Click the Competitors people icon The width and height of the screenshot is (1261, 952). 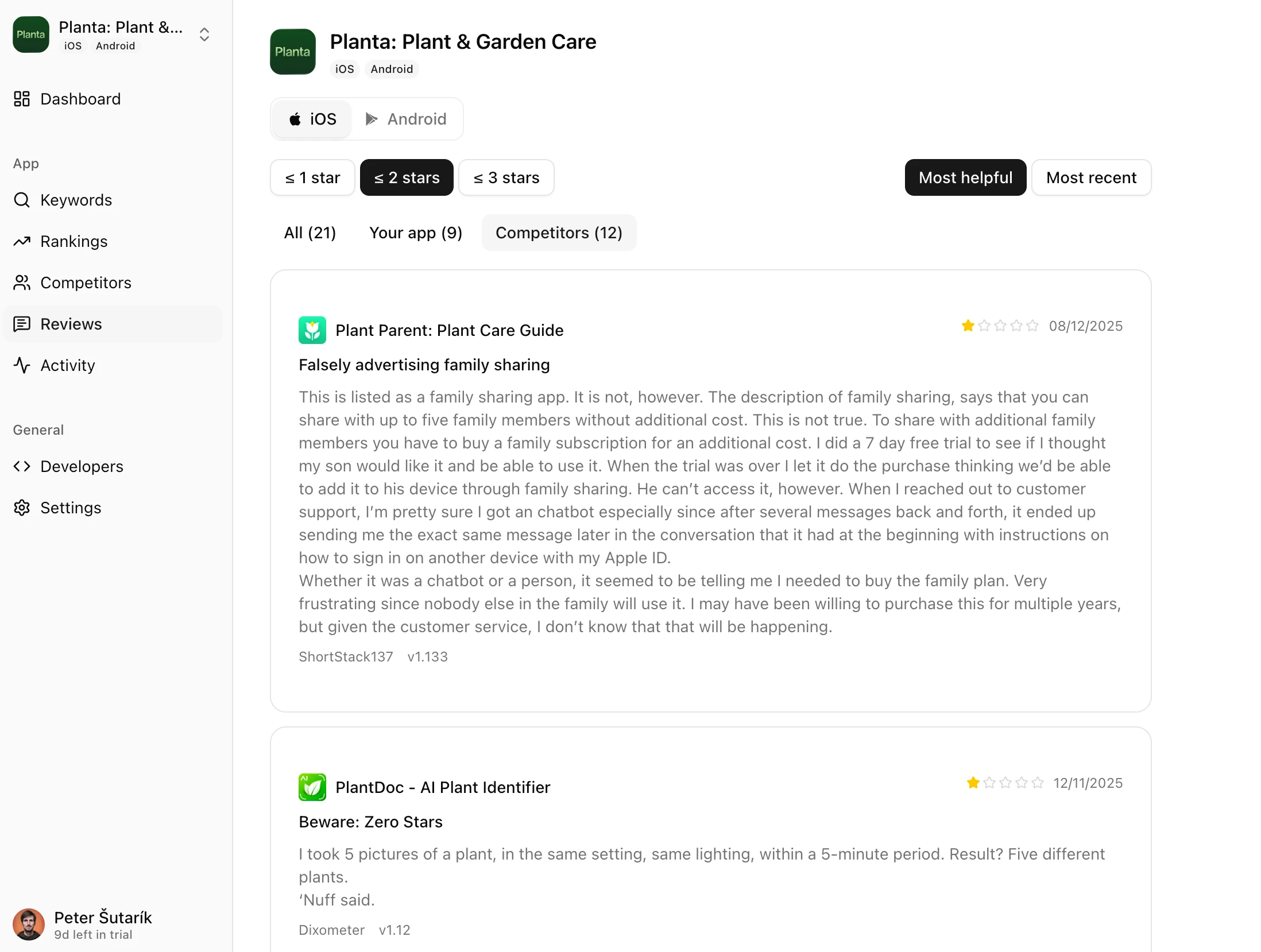pyautogui.click(x=22, y=282)
